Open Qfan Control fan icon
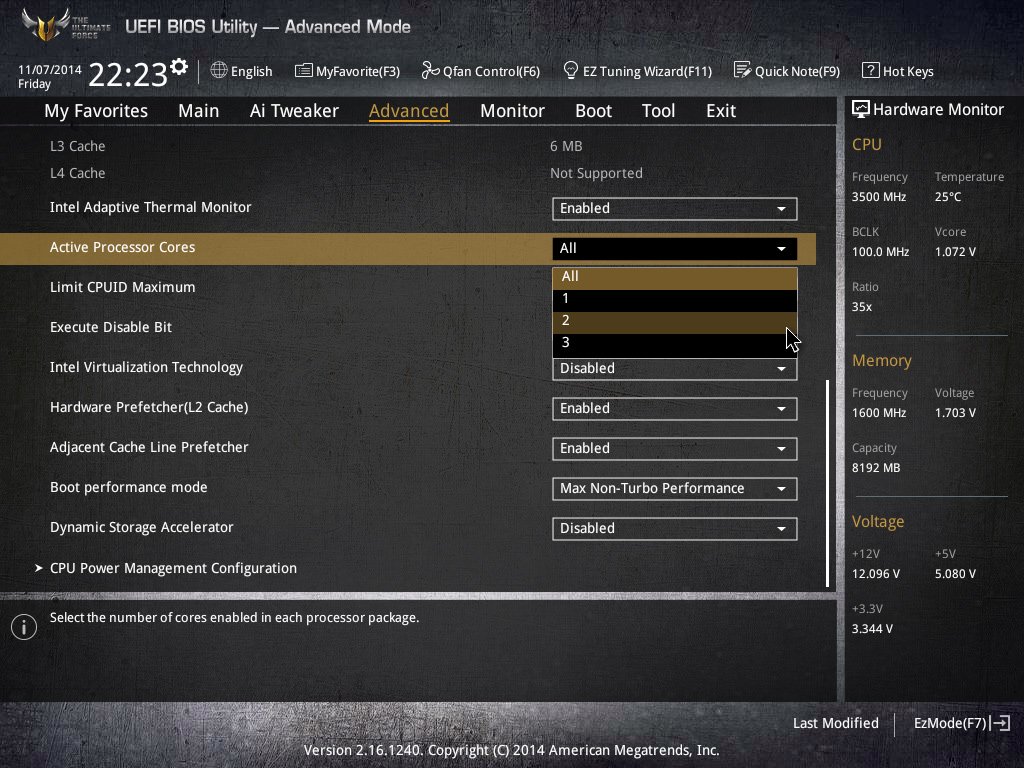The height and width of the screenshot is (768, 1024). tap(430, 71)
